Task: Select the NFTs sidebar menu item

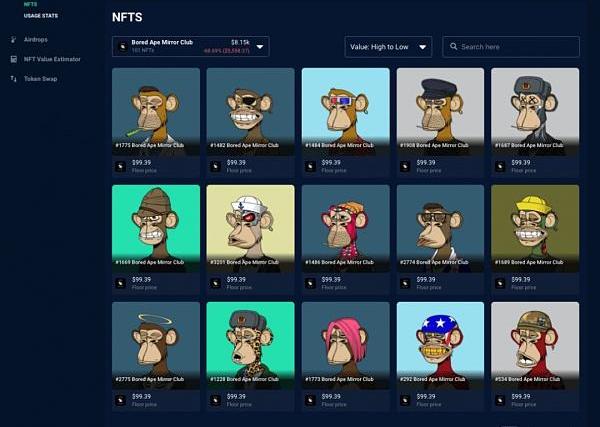Action: [31, 4]
